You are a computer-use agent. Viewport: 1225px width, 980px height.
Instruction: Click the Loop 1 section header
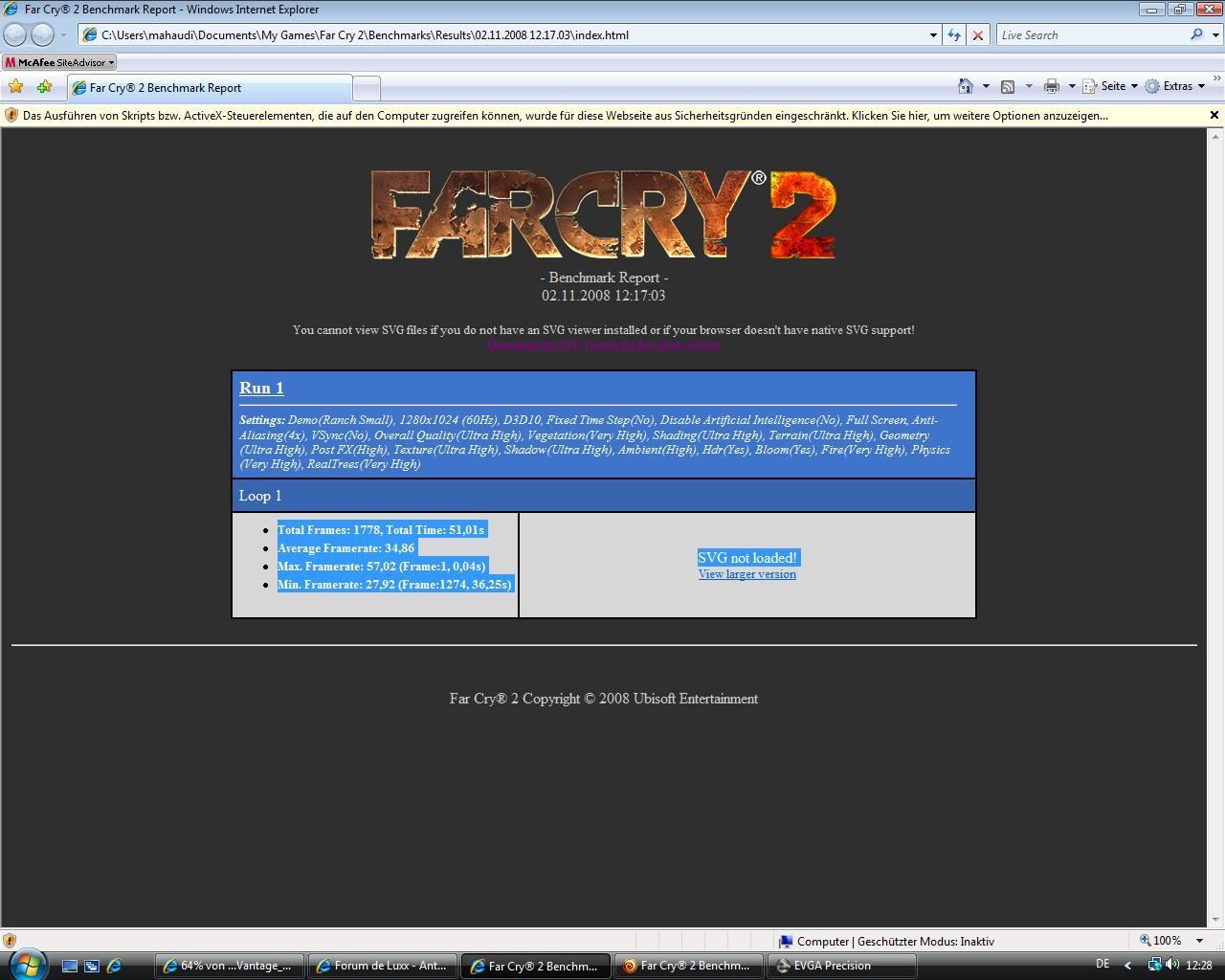coord(604,496)
